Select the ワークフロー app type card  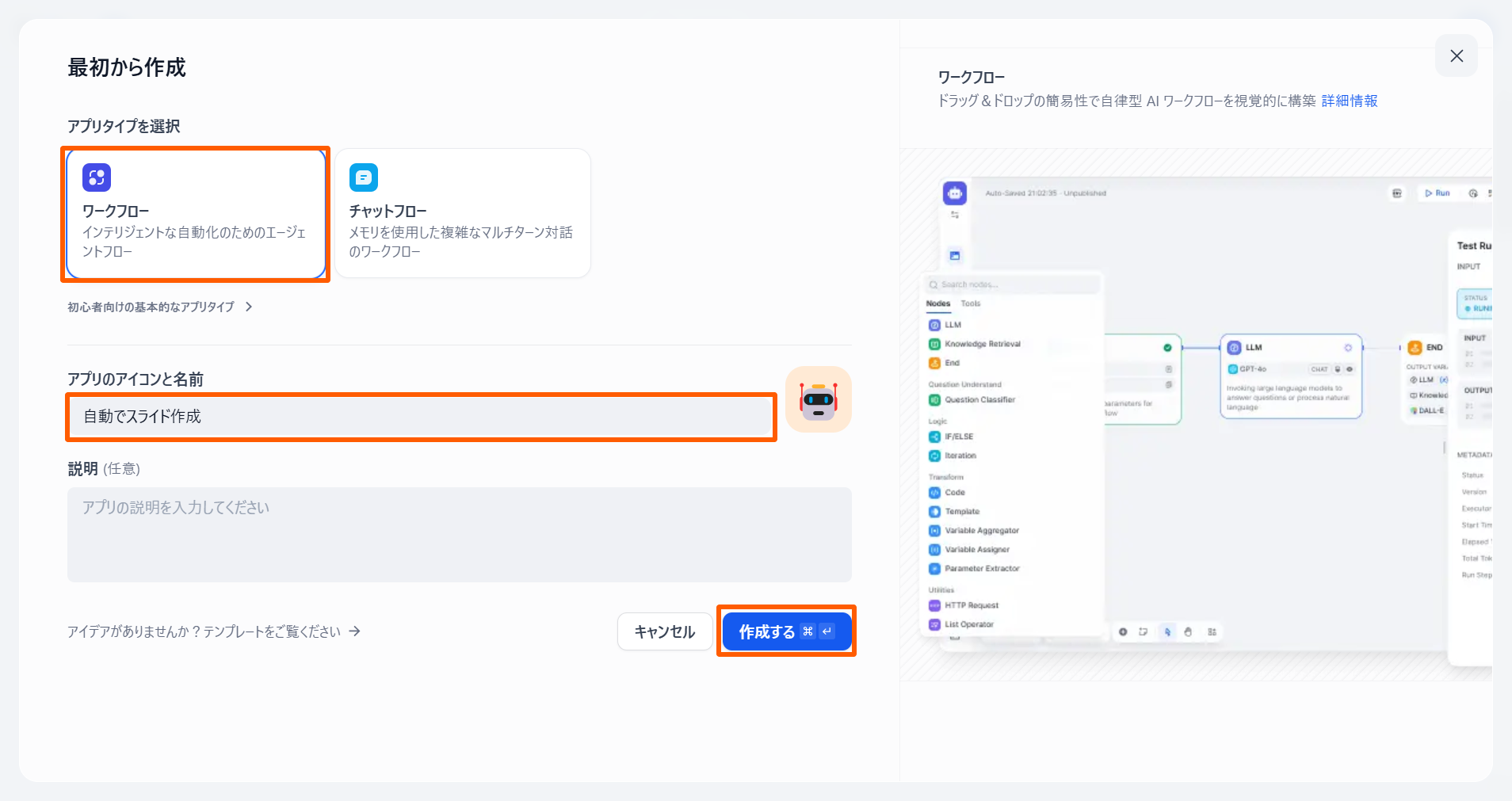pos(196,214)
